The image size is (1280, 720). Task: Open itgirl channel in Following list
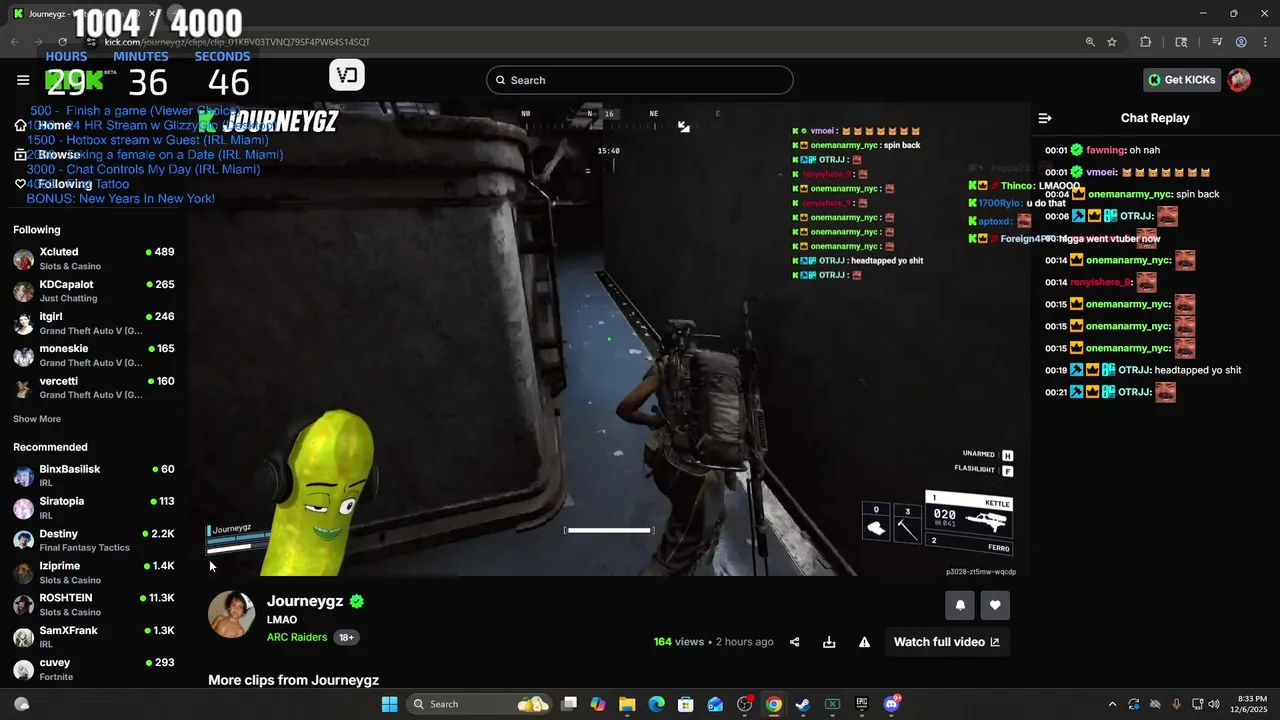point(94,323)
